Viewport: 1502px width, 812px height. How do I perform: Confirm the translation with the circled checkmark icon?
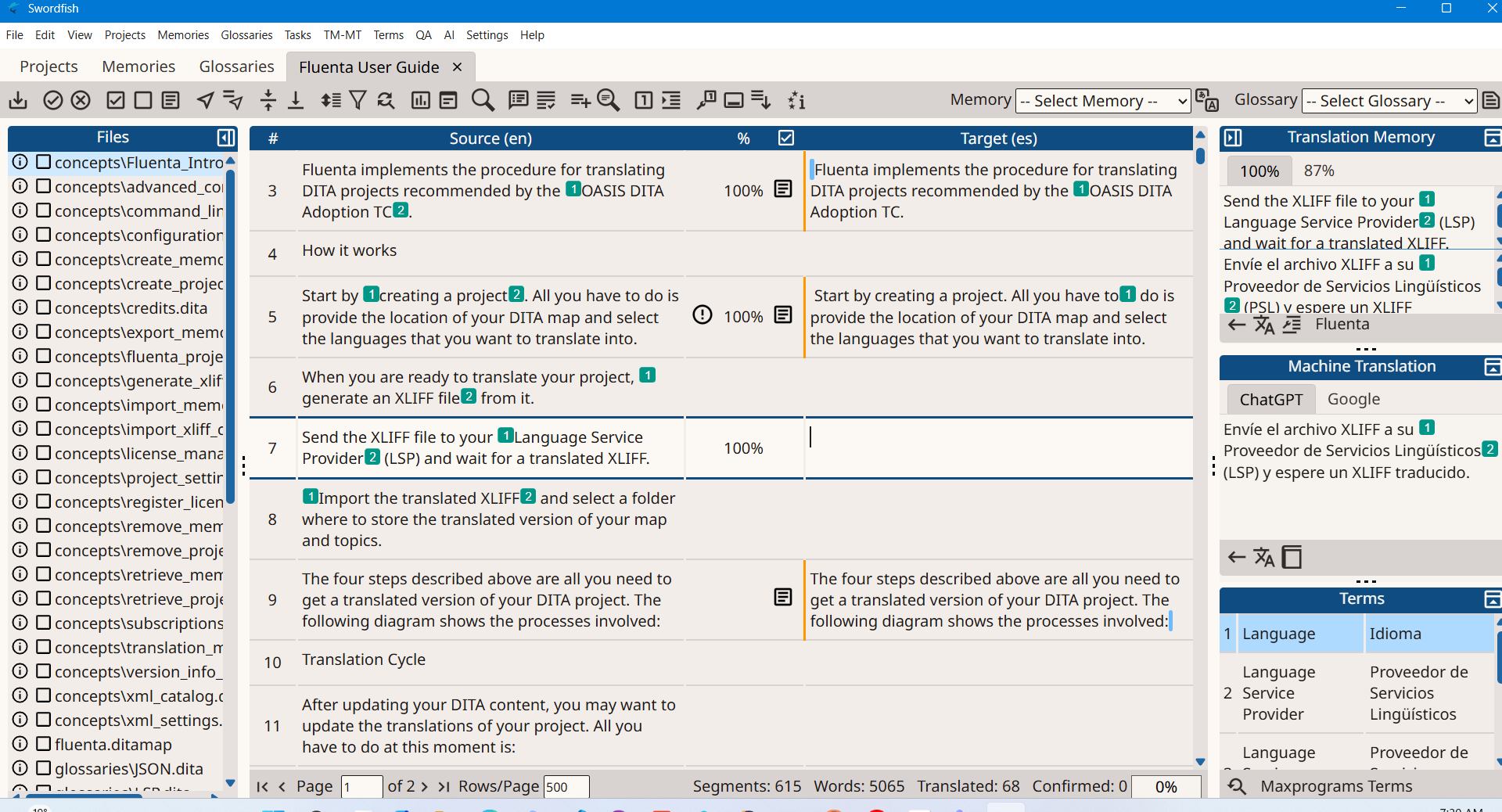53,100
